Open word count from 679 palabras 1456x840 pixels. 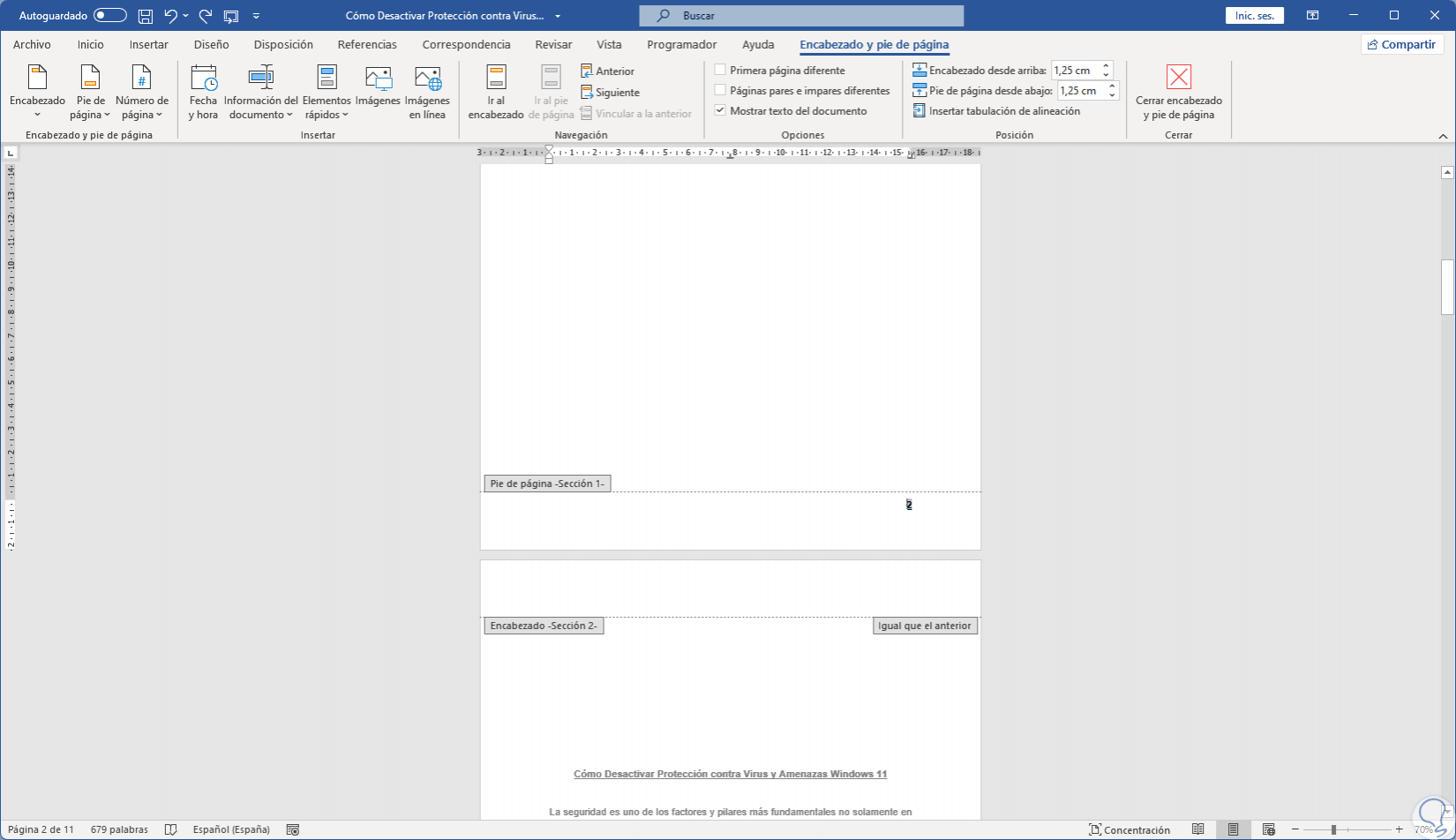pos(119,829)
